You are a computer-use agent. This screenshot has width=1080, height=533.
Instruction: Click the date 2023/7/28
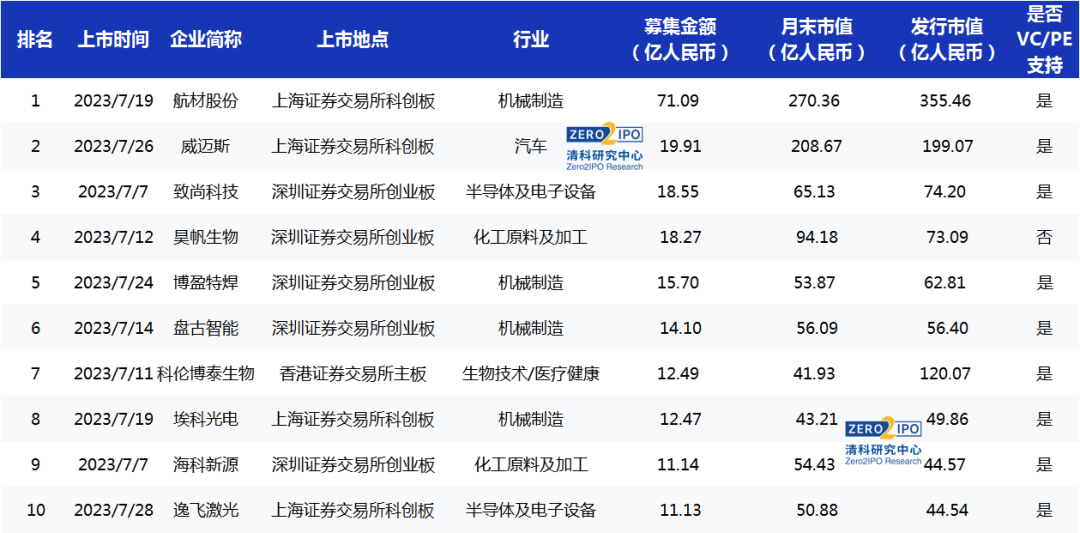pyautogui.click(x=114, y=510)
